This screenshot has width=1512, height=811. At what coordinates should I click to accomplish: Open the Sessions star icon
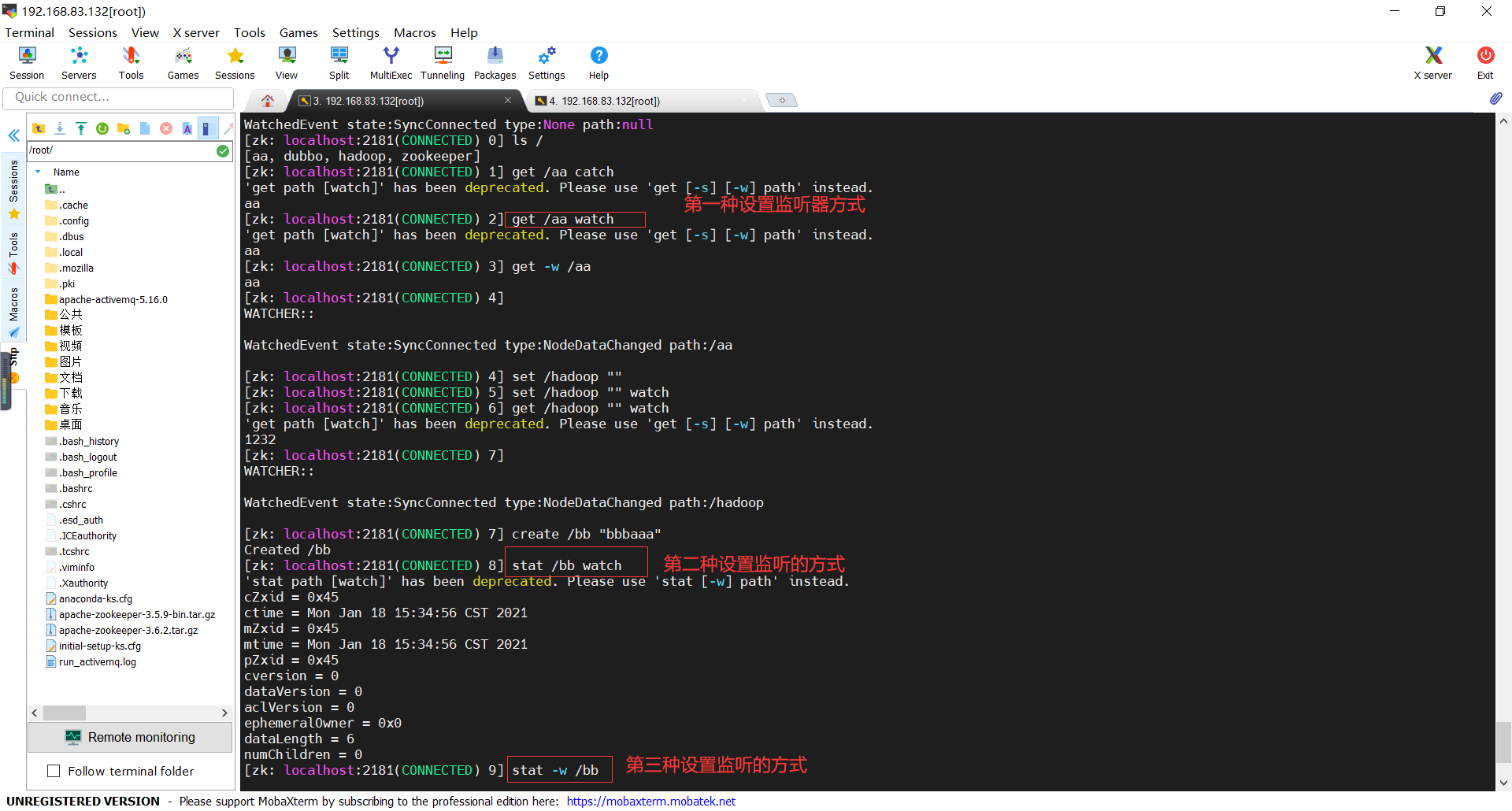coord(235,63)
